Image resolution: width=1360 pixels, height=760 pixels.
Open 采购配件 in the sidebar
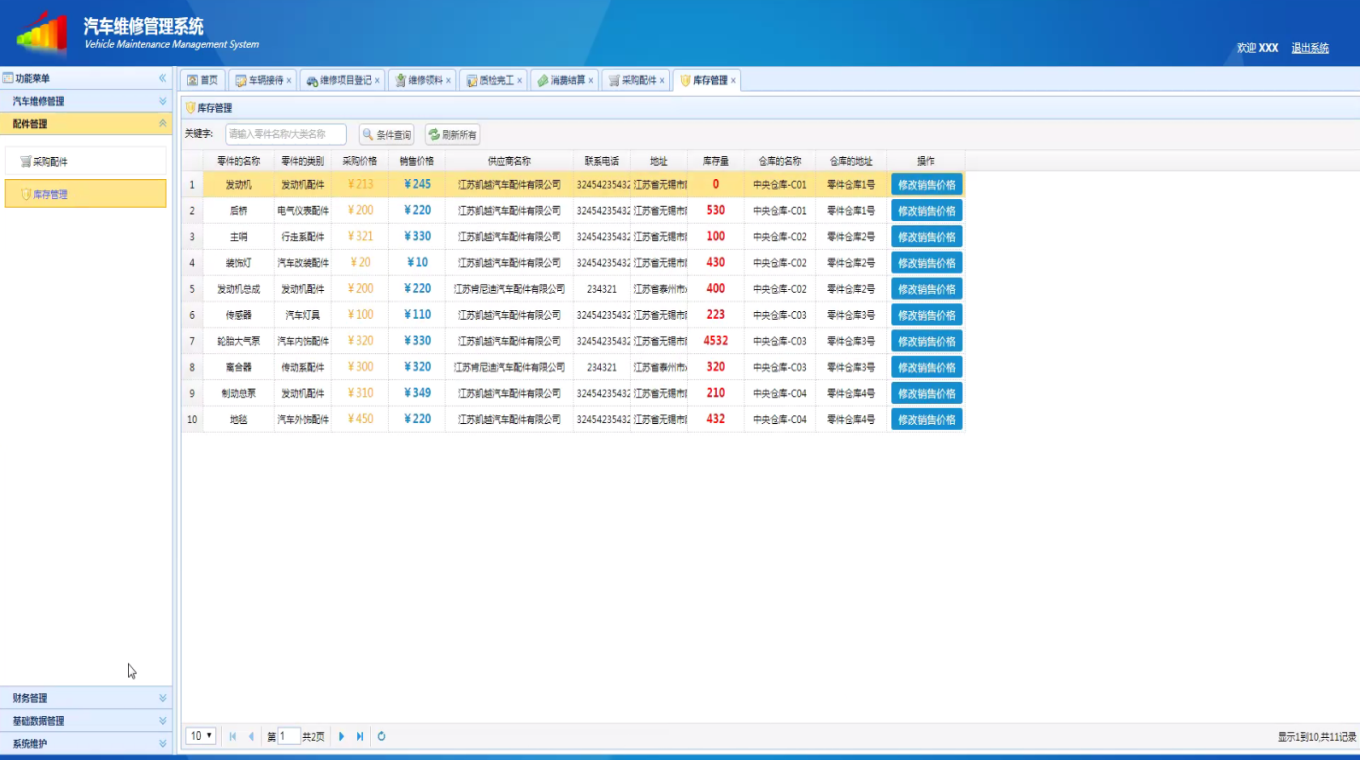click(x=86, y=161)
